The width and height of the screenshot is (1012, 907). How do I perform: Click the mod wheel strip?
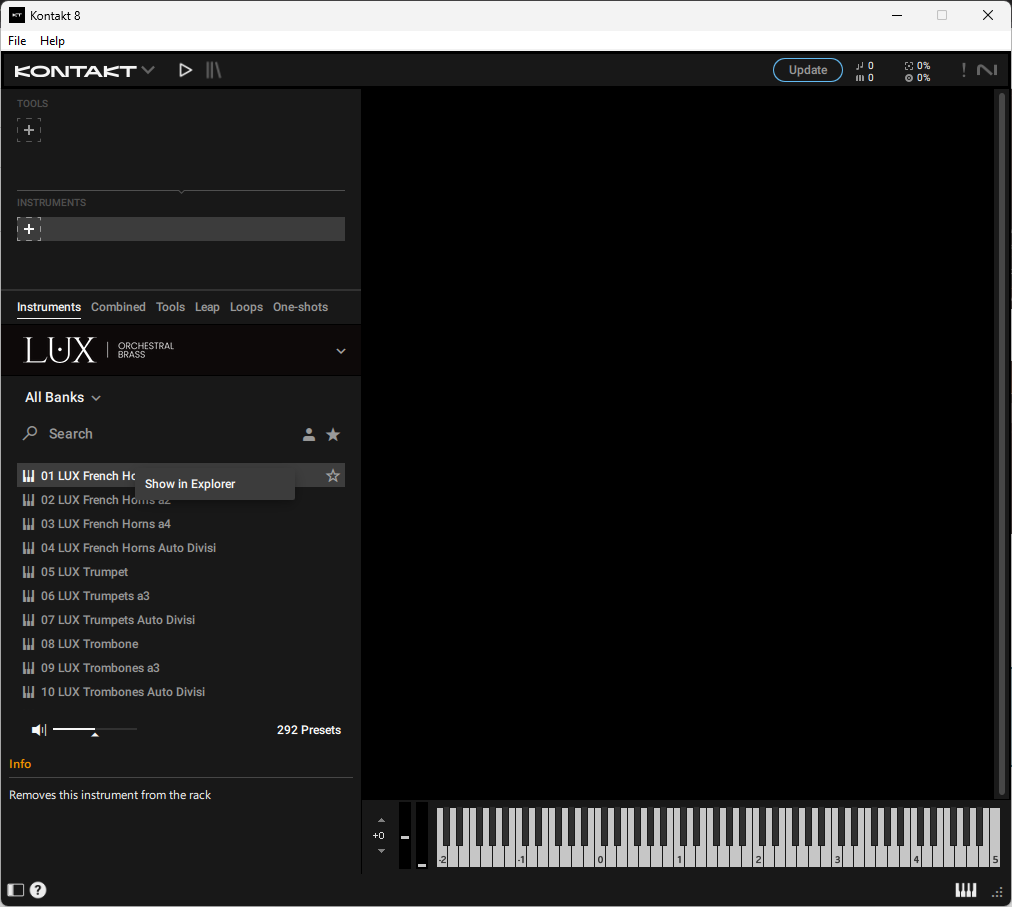[422, 835]
